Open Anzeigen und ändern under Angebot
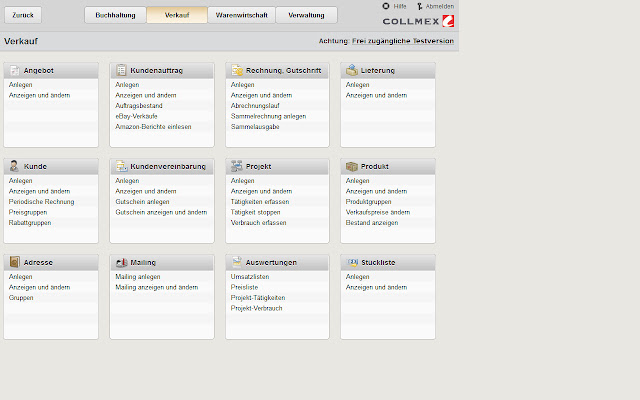Screen dimensions: 640x400 (x=39, y=95)
